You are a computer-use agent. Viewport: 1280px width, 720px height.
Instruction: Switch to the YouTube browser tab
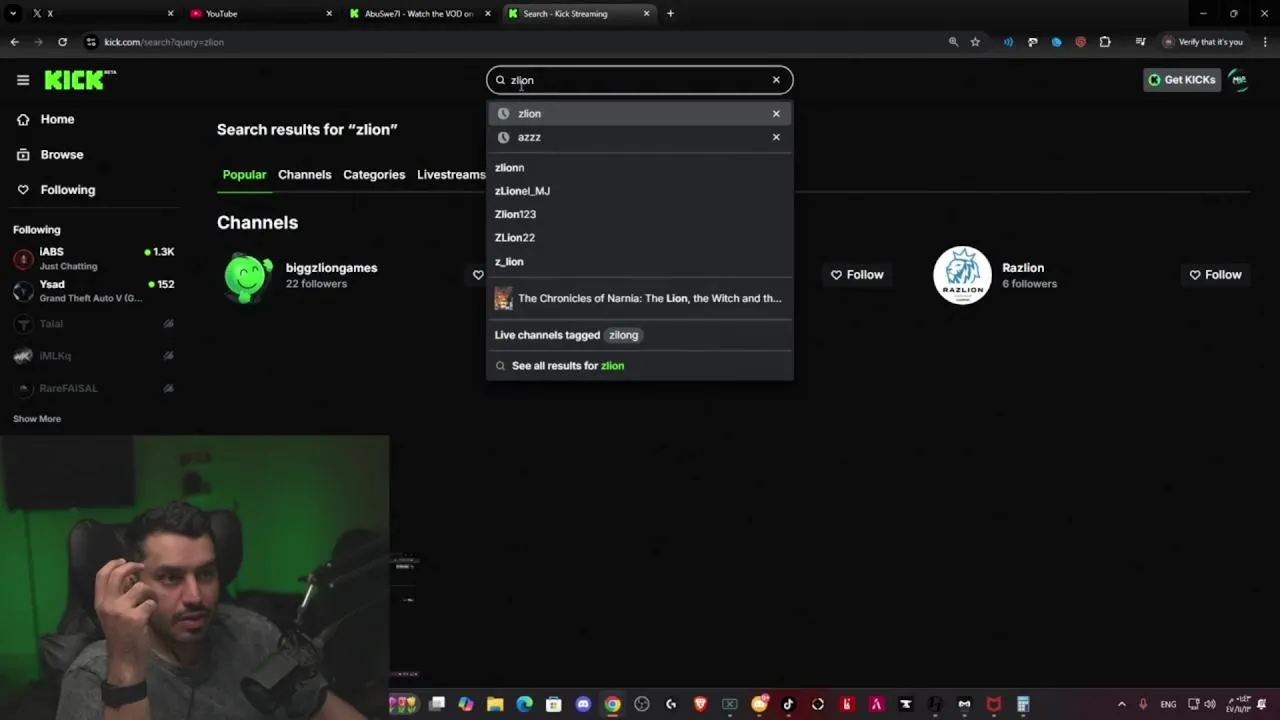click(x=260, y=13)
